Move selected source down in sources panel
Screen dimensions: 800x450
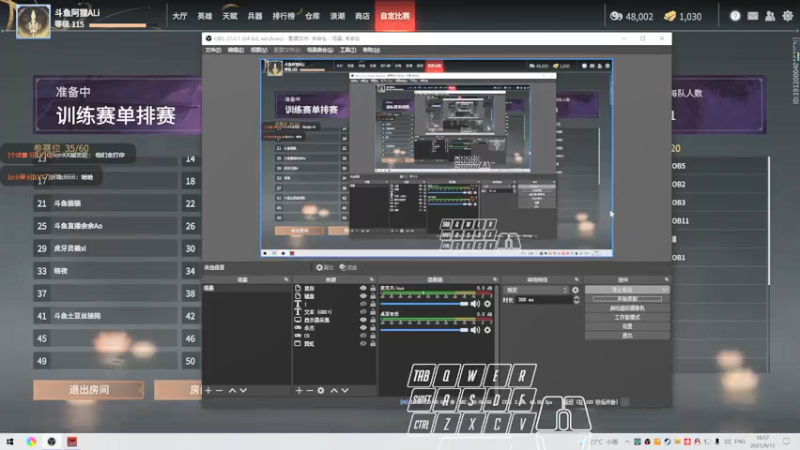tap(345, 390)
